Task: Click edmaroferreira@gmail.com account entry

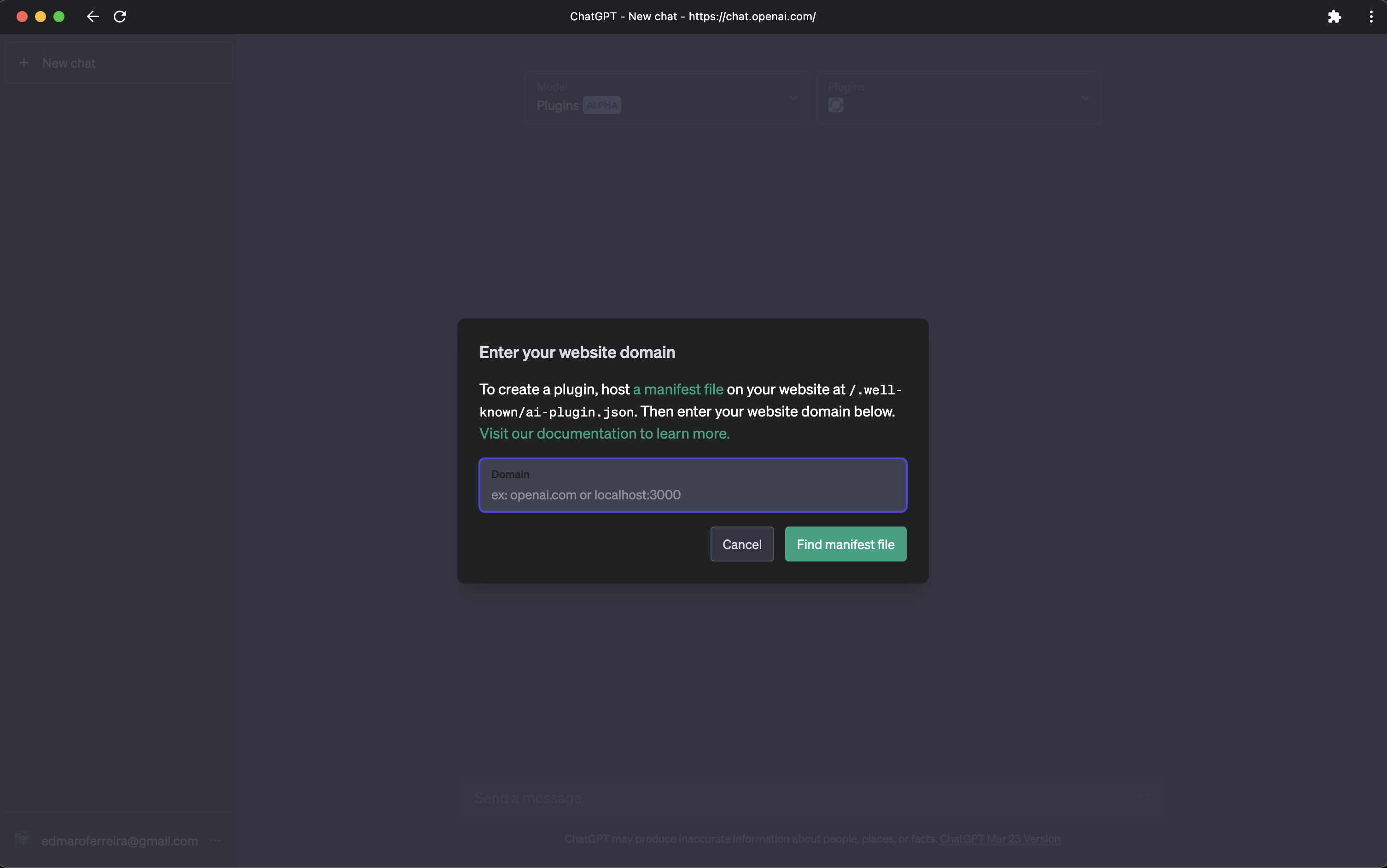Action: click(119, 840)
